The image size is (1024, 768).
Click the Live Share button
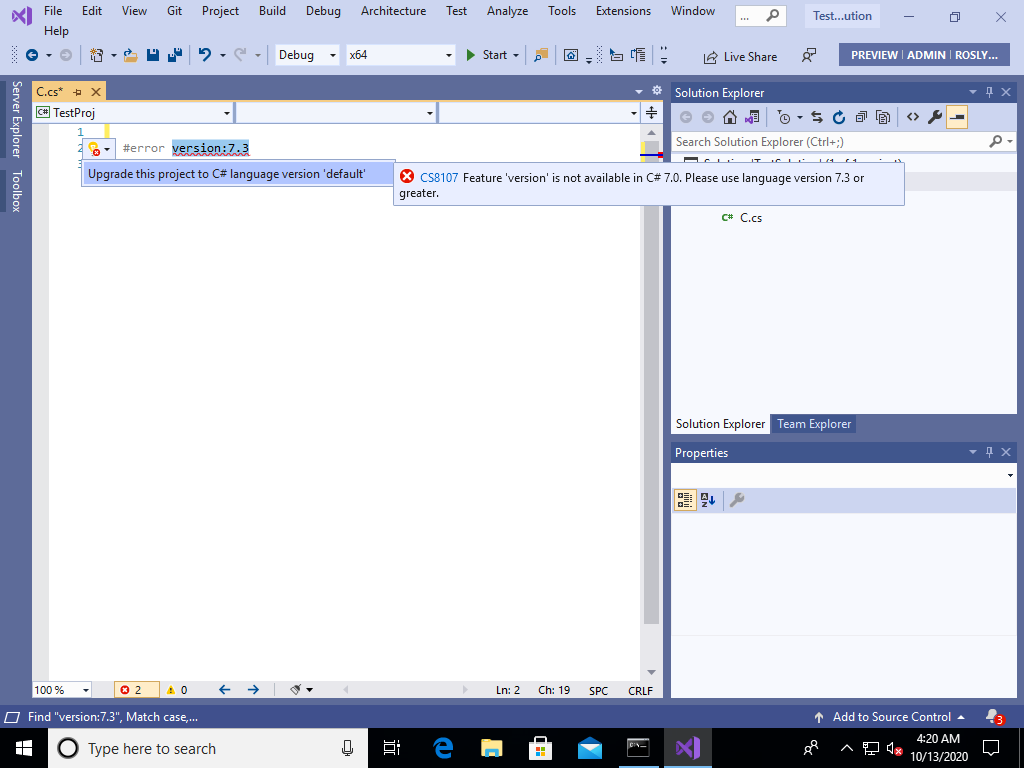coord(741,57)
